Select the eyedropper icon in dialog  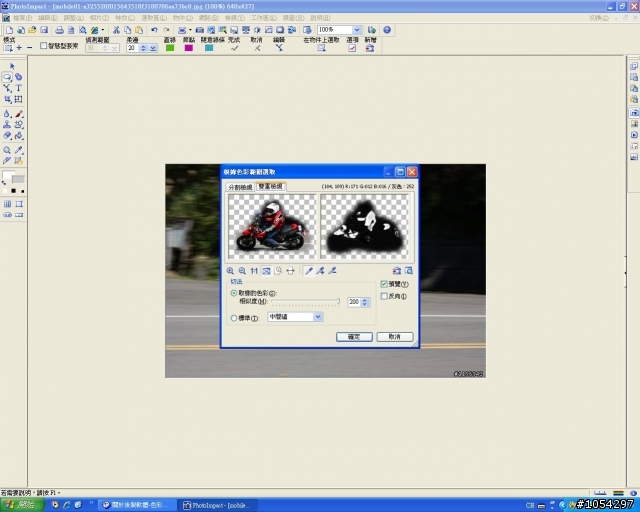(x=309, y=271)
